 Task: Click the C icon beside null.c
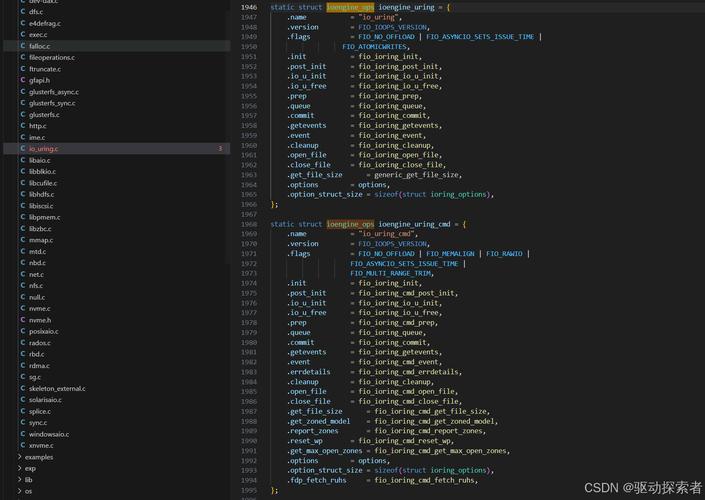22,297
